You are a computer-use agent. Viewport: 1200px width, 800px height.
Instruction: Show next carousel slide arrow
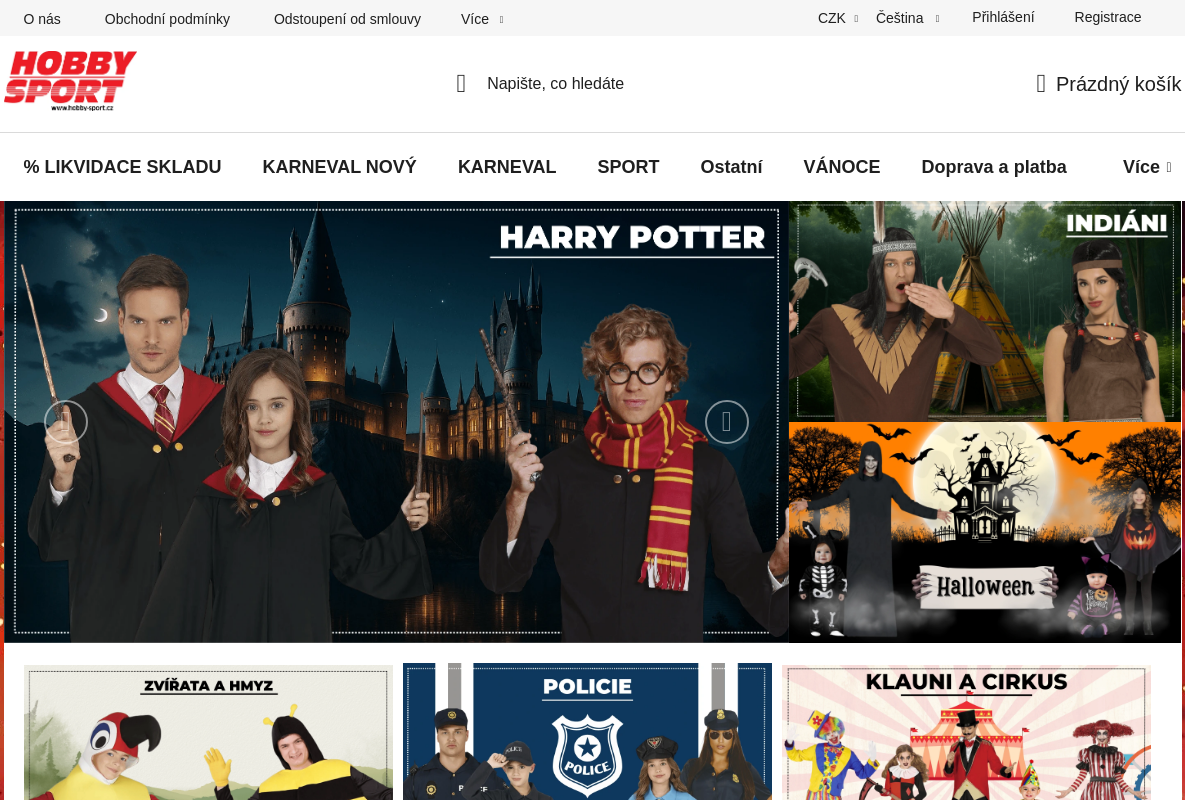pos(727,422)
